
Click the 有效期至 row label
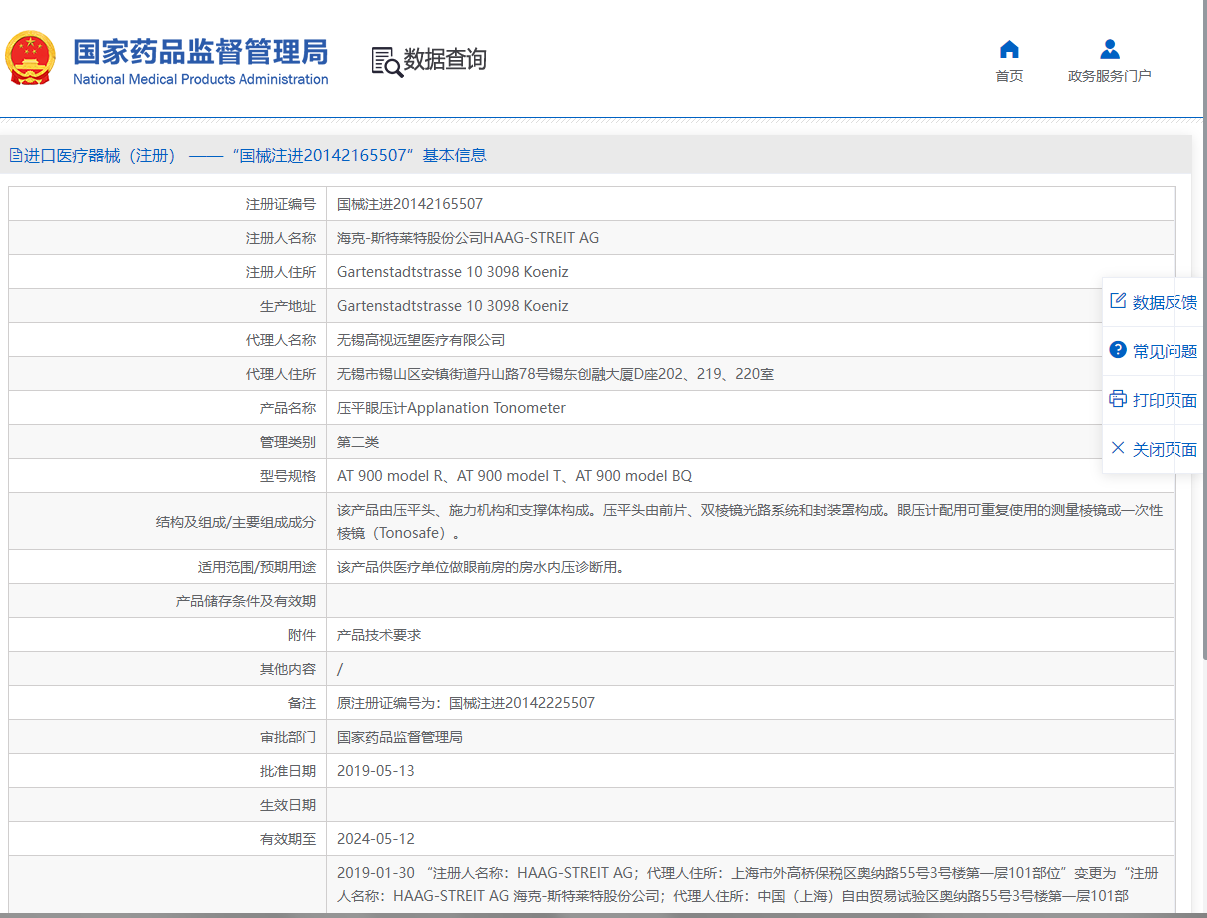click(288, 839)
